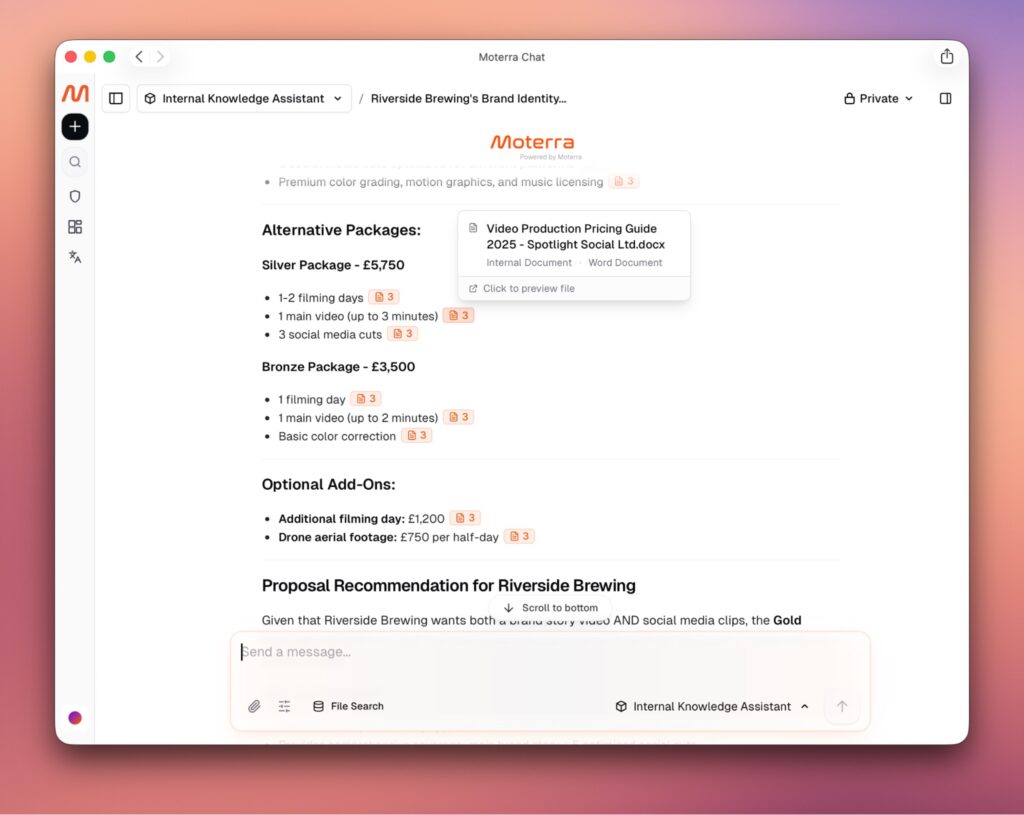The width and height of the screenshot is (1024, 815).
Task: Open the dashboard grid icon in sidebar
Action: coord(75,227)
